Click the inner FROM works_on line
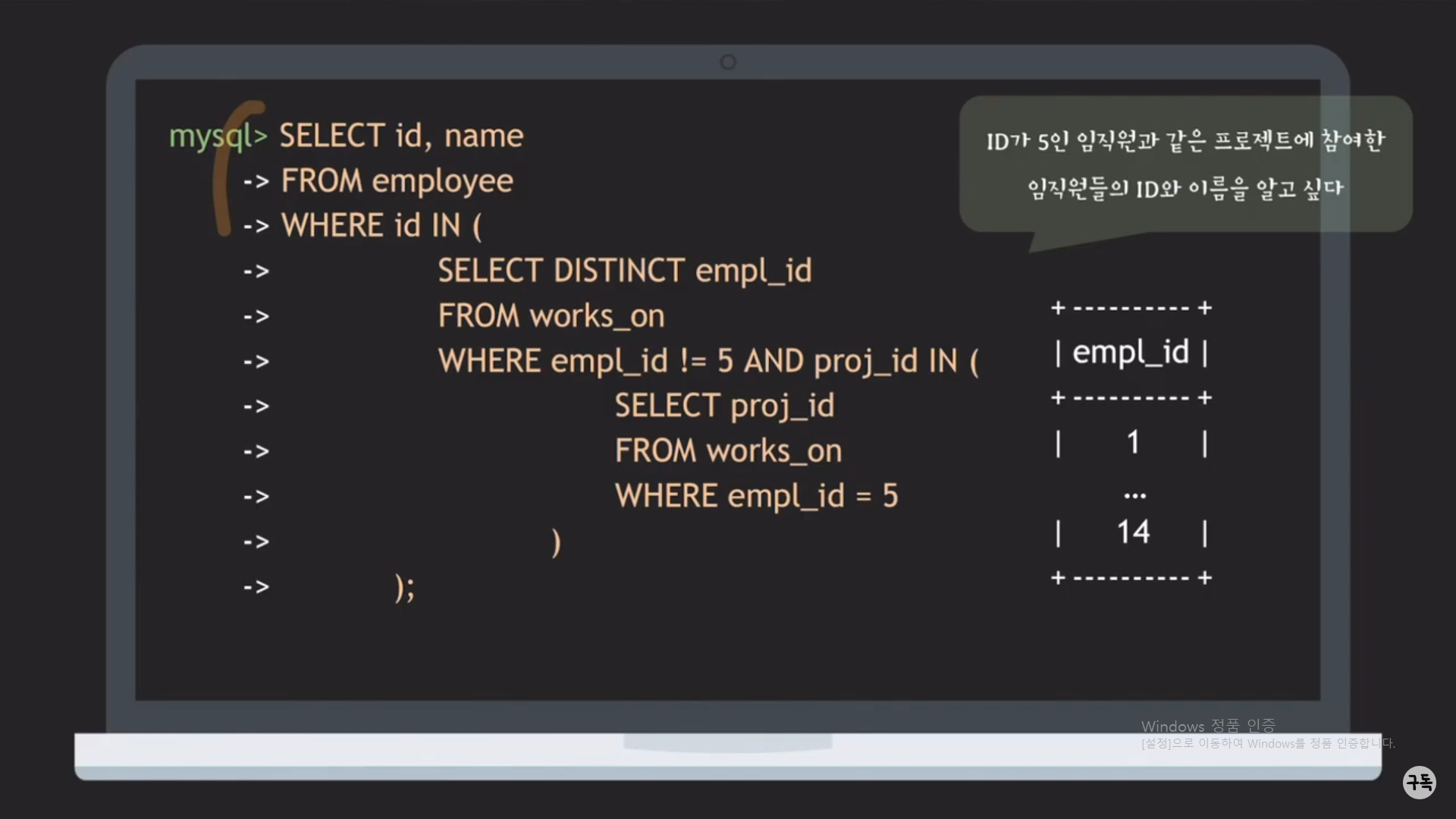 tap(728, 452)
